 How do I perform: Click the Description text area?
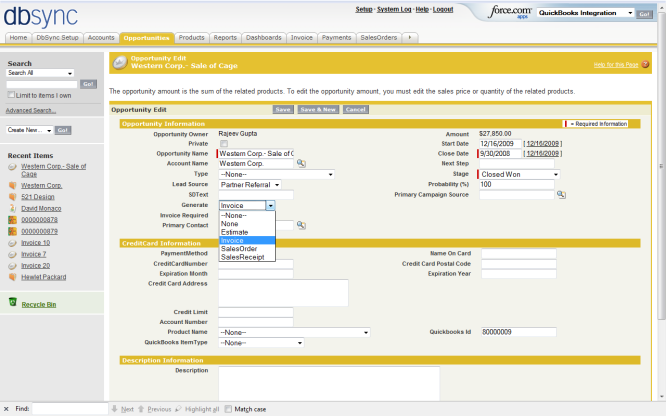point(328,382)
